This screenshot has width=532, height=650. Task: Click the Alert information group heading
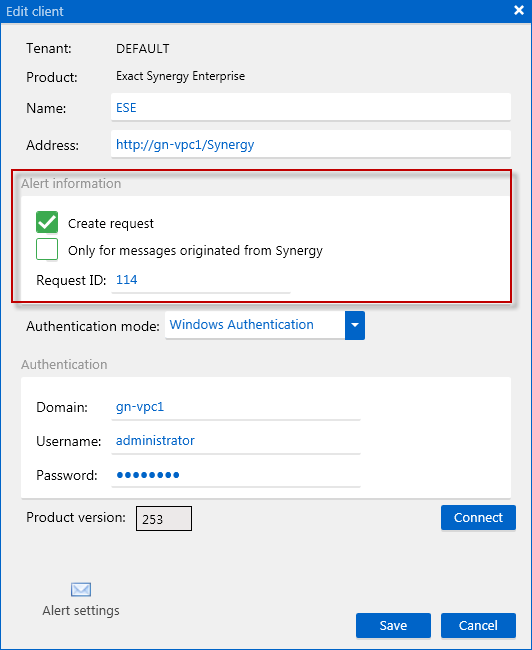coord(71,183)
